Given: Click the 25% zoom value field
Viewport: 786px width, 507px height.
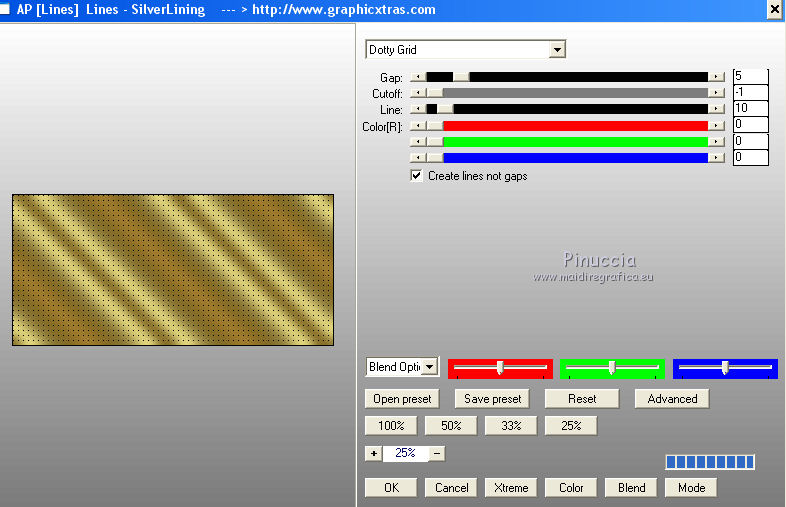Looking at the screenshot, I should (x=406, y=453).
